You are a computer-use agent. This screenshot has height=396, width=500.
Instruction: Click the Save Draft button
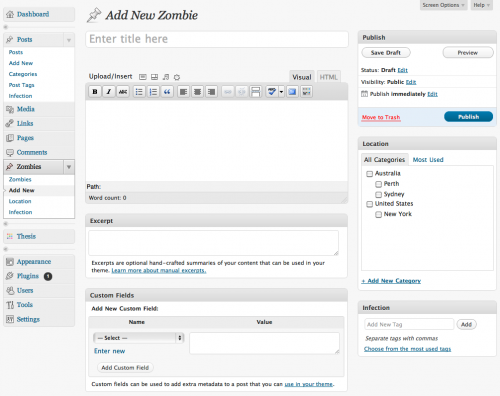(386, 53)
